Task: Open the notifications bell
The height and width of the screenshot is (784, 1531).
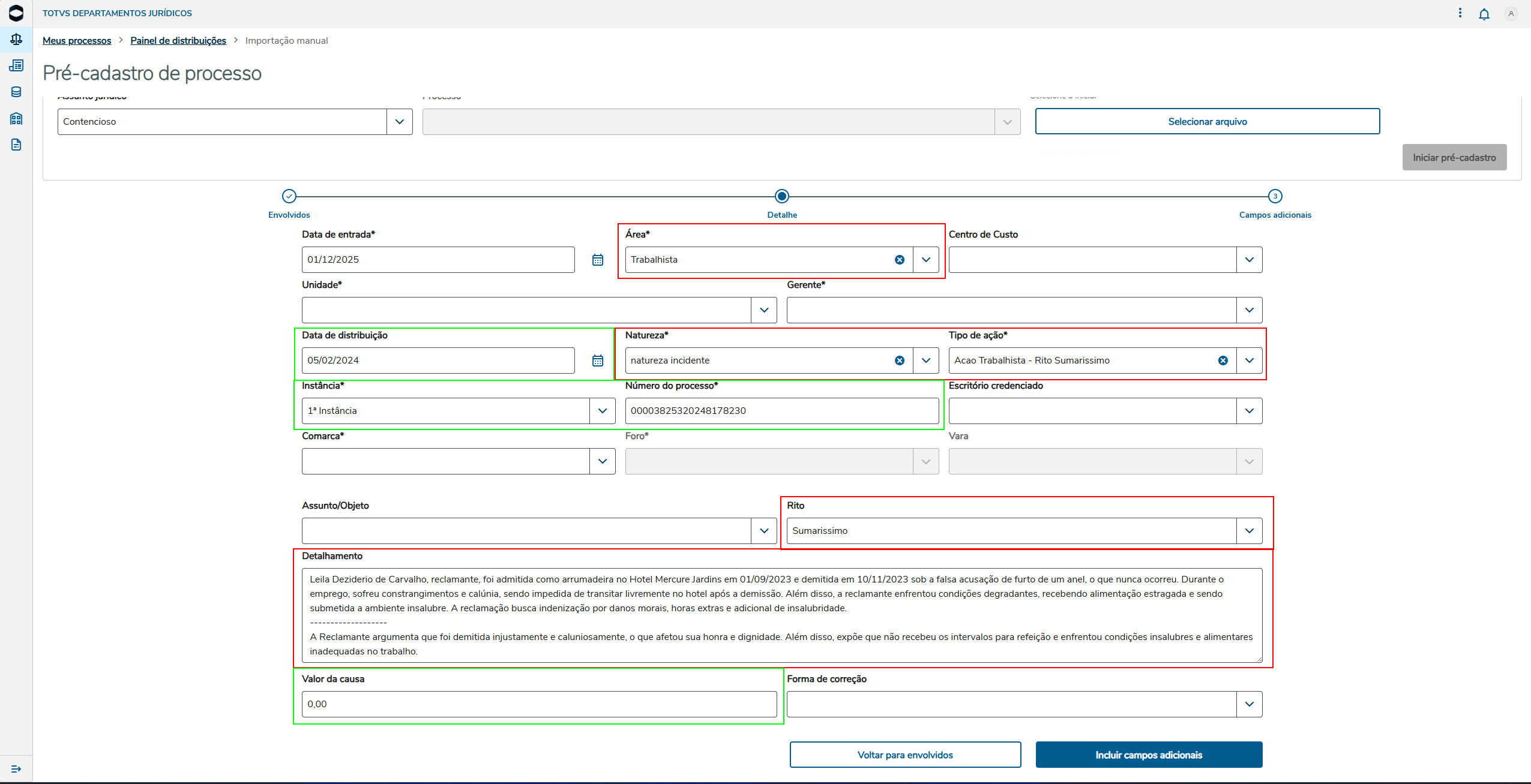Action: click(x=1484, y=14)
